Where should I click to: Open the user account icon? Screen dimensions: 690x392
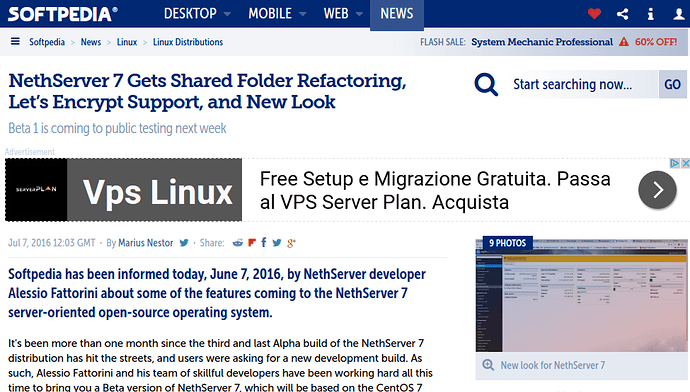[679, 14]
